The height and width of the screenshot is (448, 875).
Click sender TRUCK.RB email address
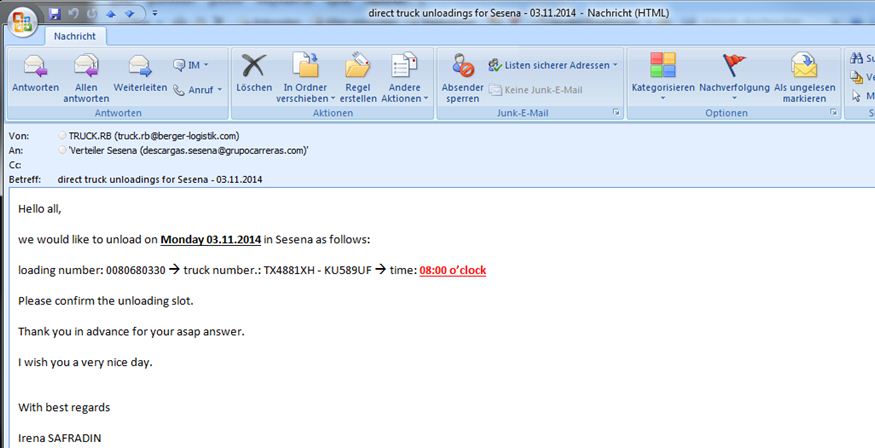point(154,136)
